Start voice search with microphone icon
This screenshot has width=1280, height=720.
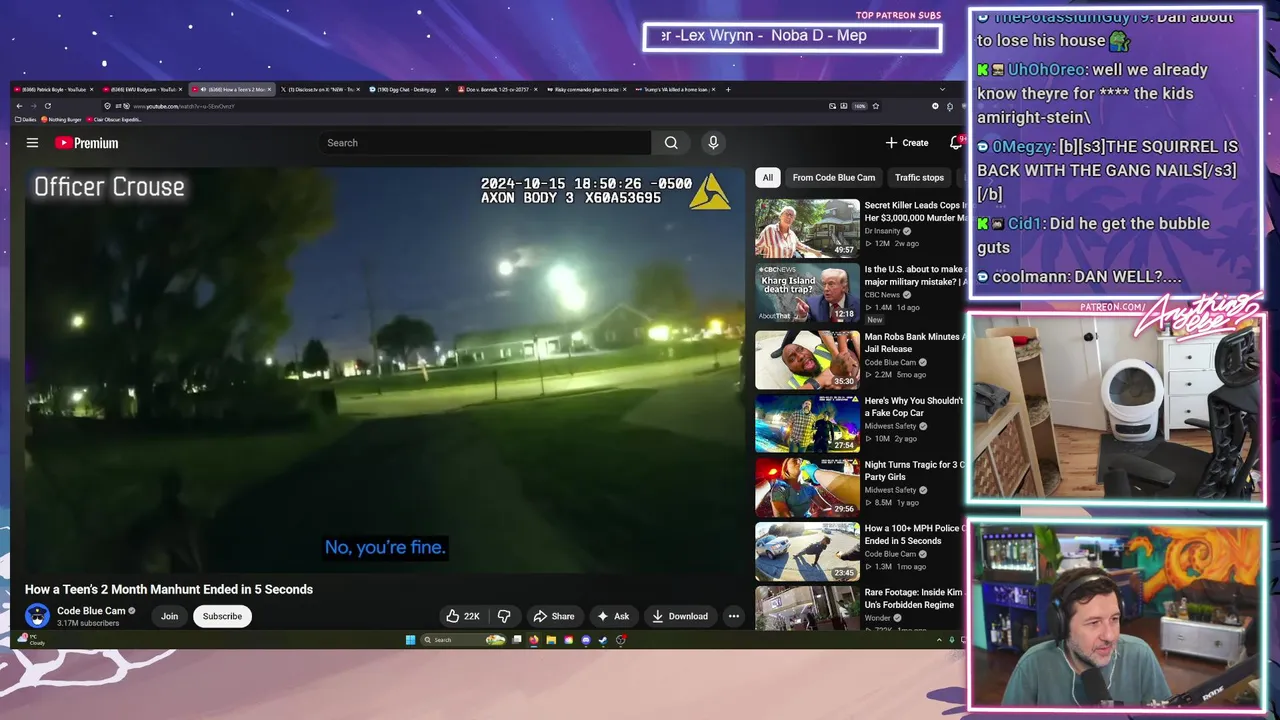[x=713, y=143]
